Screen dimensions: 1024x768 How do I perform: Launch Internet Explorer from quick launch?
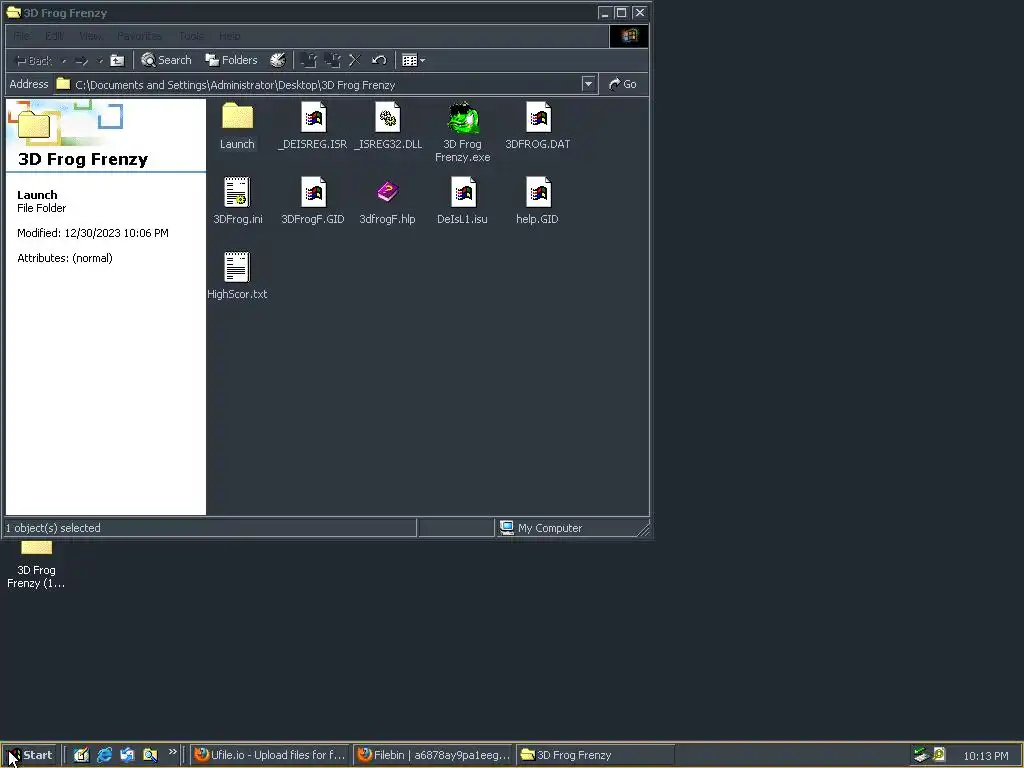(104, 755)
